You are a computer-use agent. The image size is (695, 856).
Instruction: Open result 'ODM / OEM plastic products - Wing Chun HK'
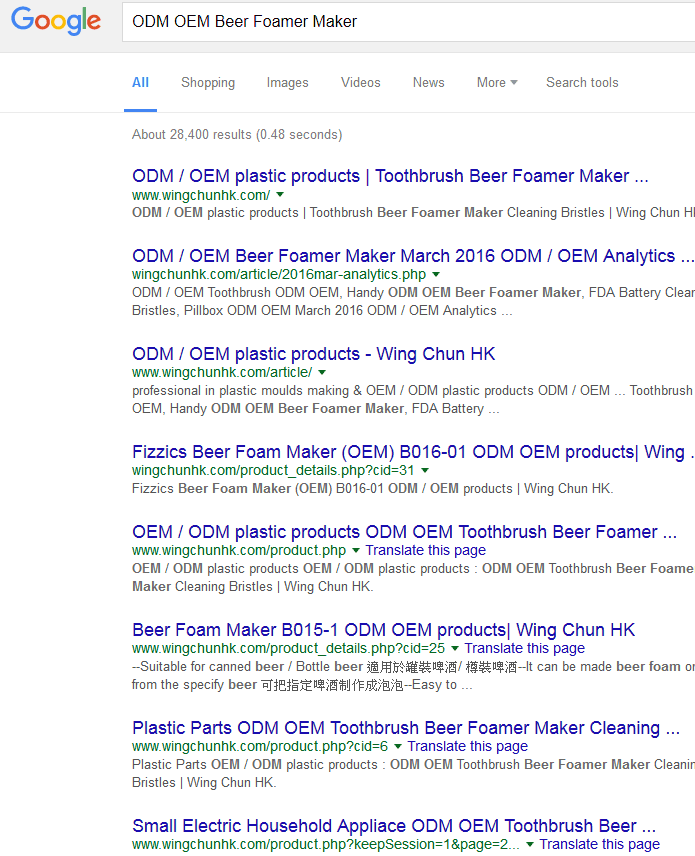pyautogui.click(x=313, y=354)
